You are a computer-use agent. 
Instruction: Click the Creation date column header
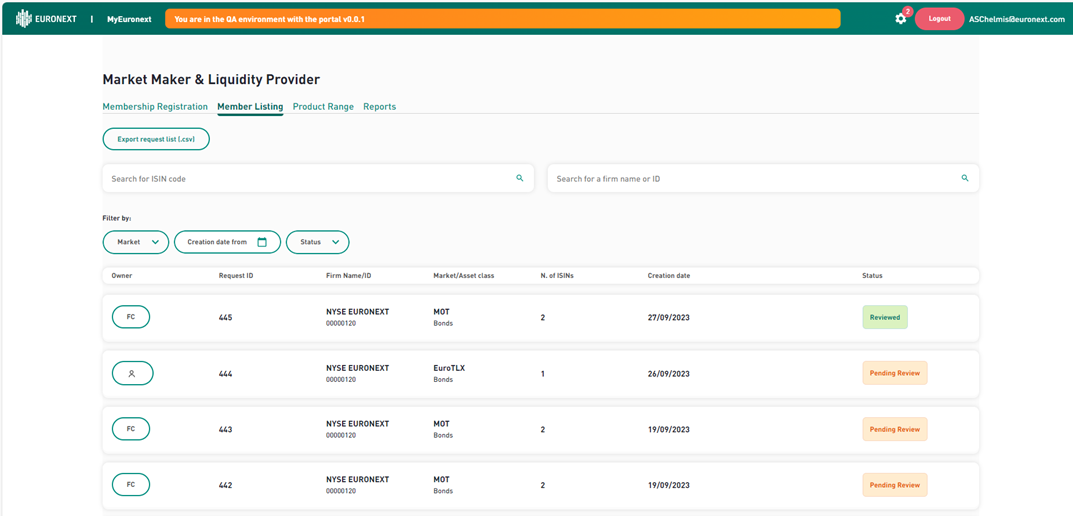pyautogui.click(x=669, y=276)
